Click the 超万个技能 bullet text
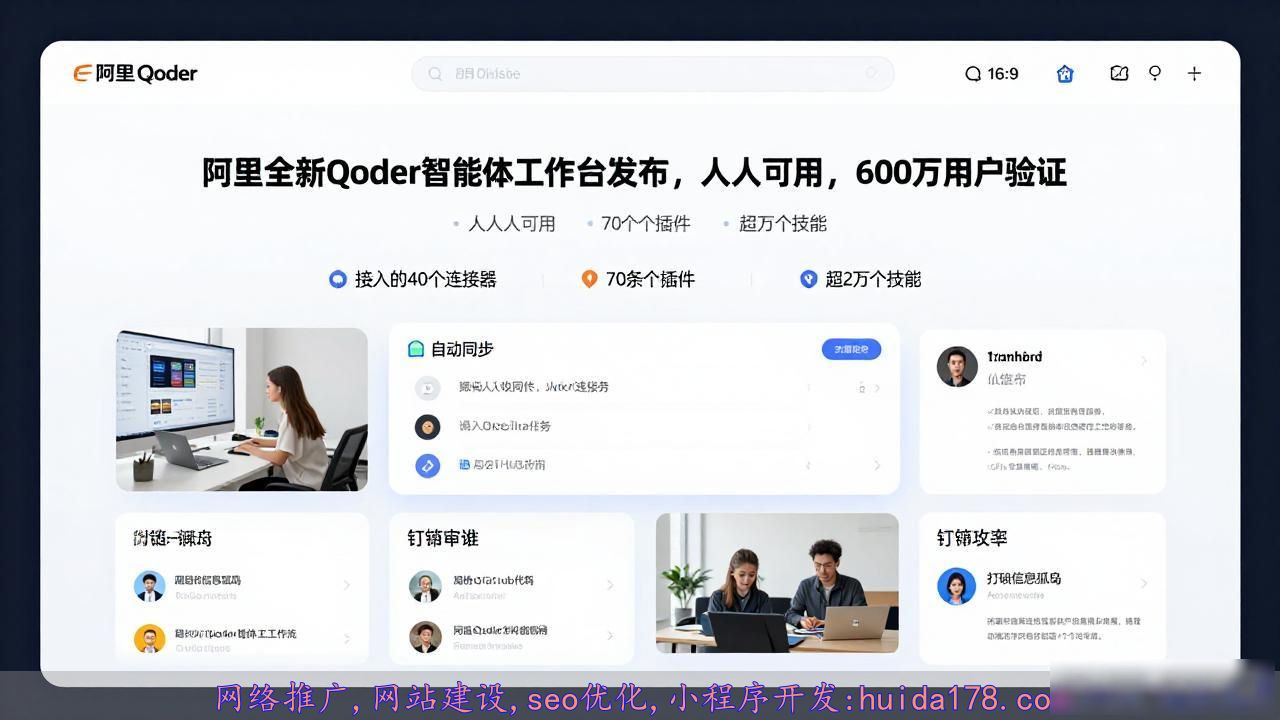Screen dimensions: 1280x720 tap(783, 224)
